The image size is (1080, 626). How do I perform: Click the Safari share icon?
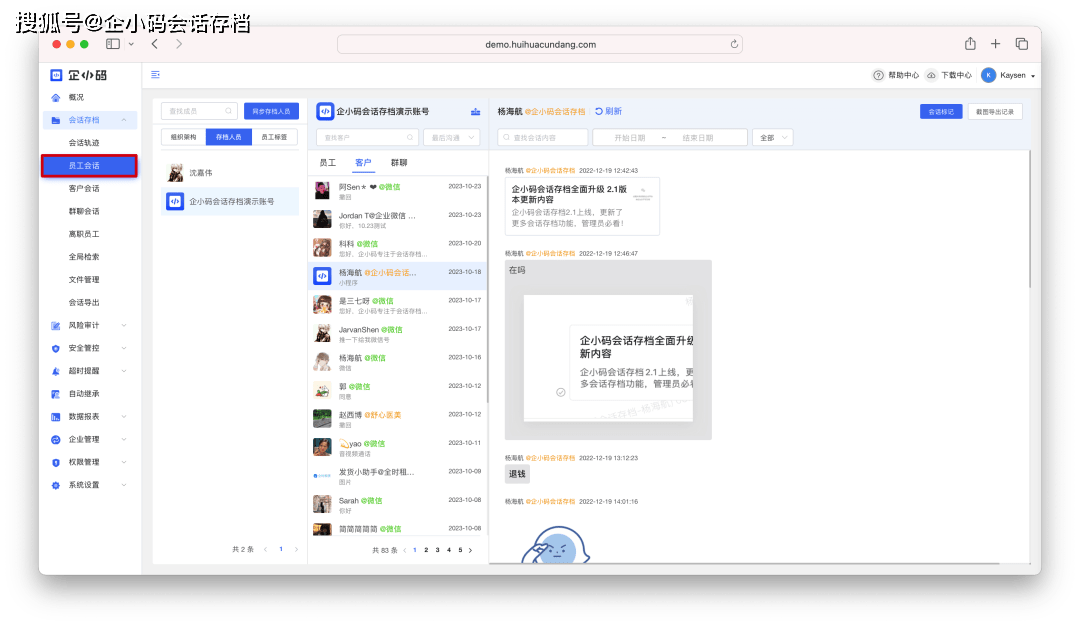point(970,43)
